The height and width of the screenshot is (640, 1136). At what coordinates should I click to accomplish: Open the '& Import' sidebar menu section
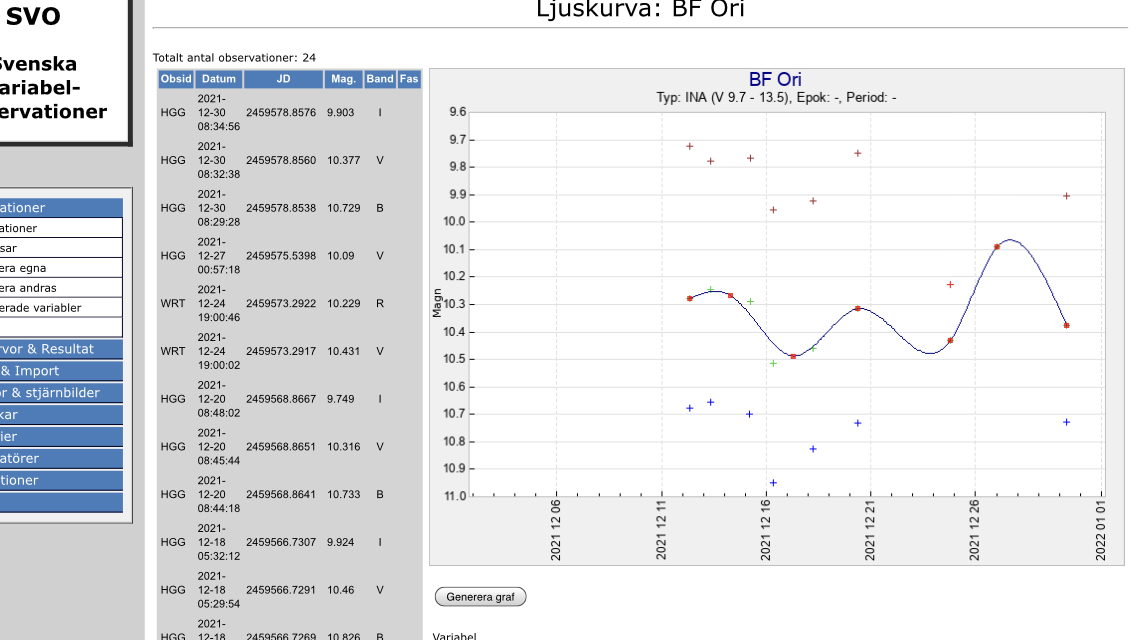point(60,371)
